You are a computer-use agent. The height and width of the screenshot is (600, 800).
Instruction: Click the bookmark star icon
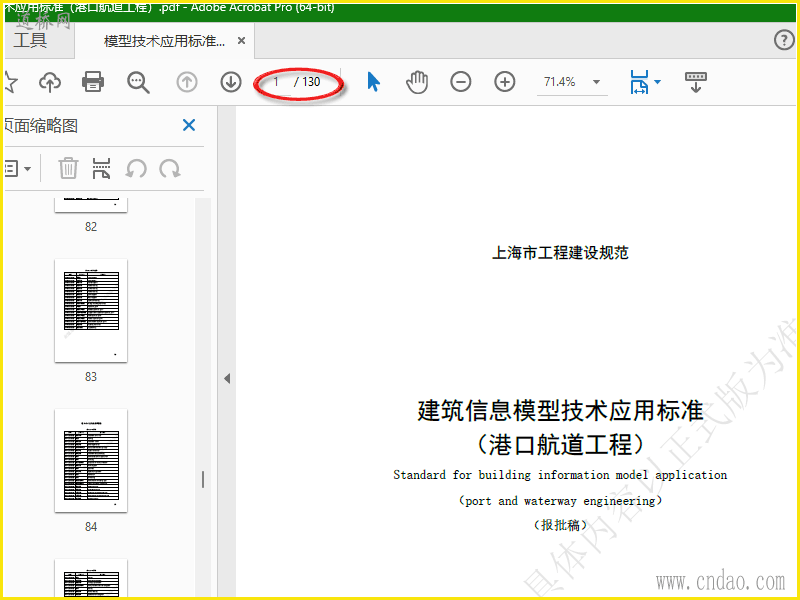click(10, 82)
